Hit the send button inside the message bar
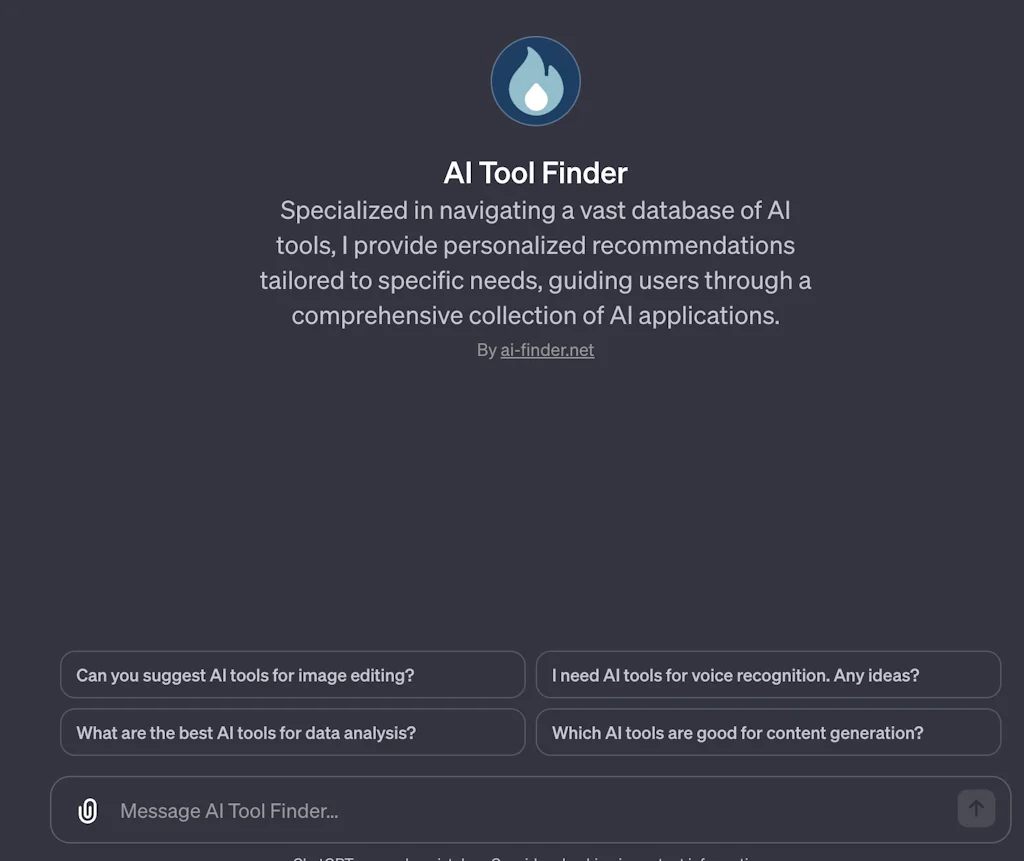 click(x=975, y=808)
